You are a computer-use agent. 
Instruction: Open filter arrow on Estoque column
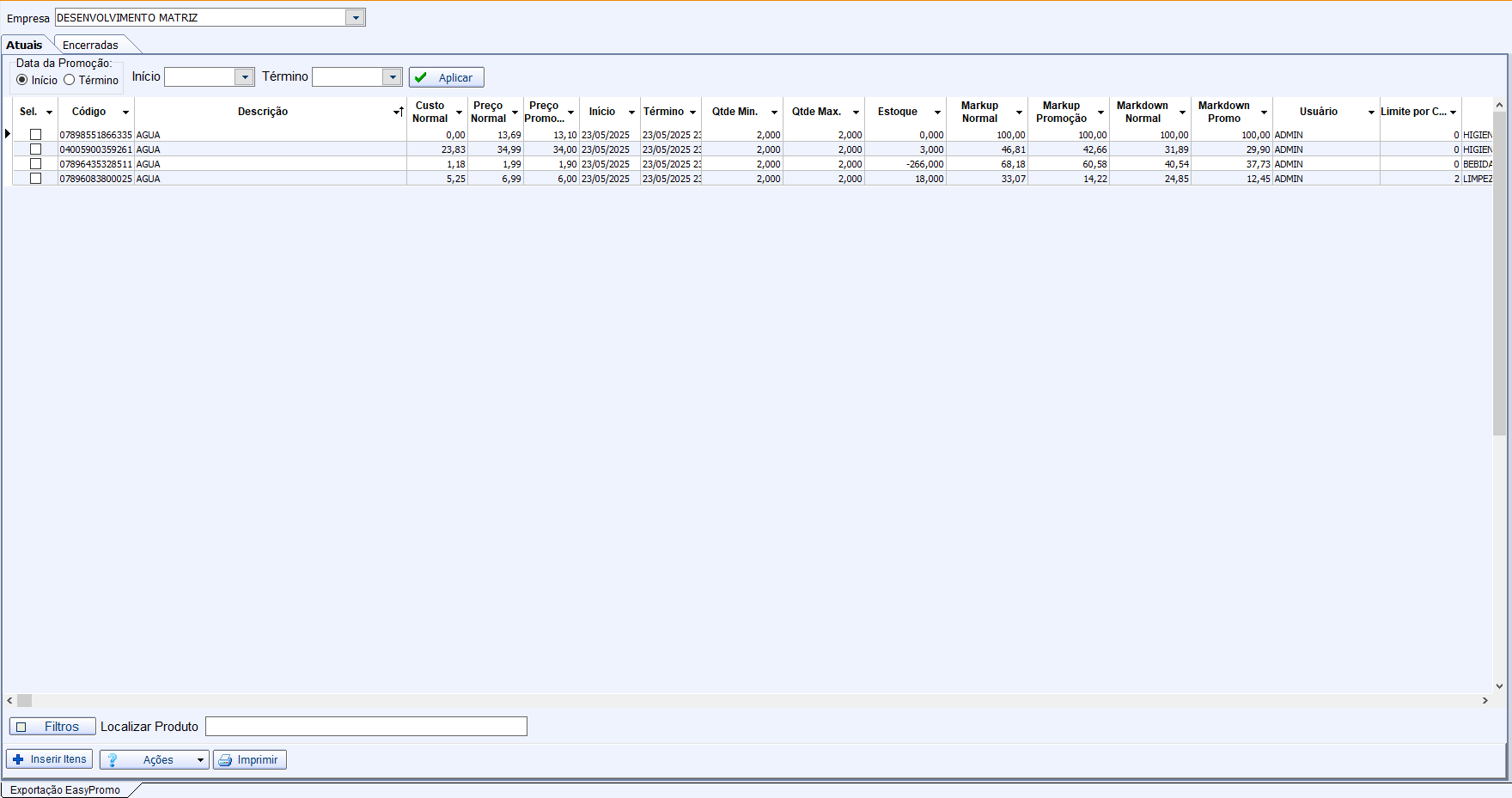pos(937,113)
